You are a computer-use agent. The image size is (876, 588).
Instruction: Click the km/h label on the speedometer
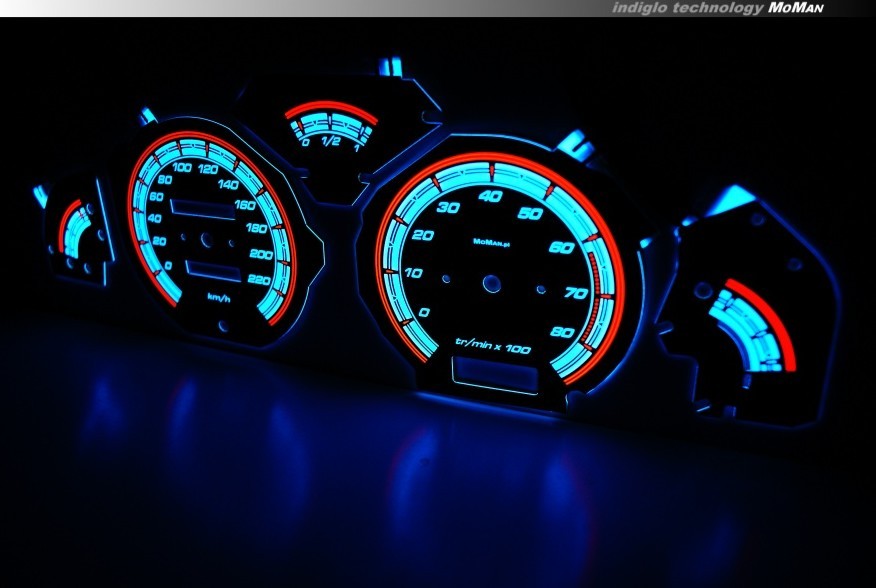[217, 297]
